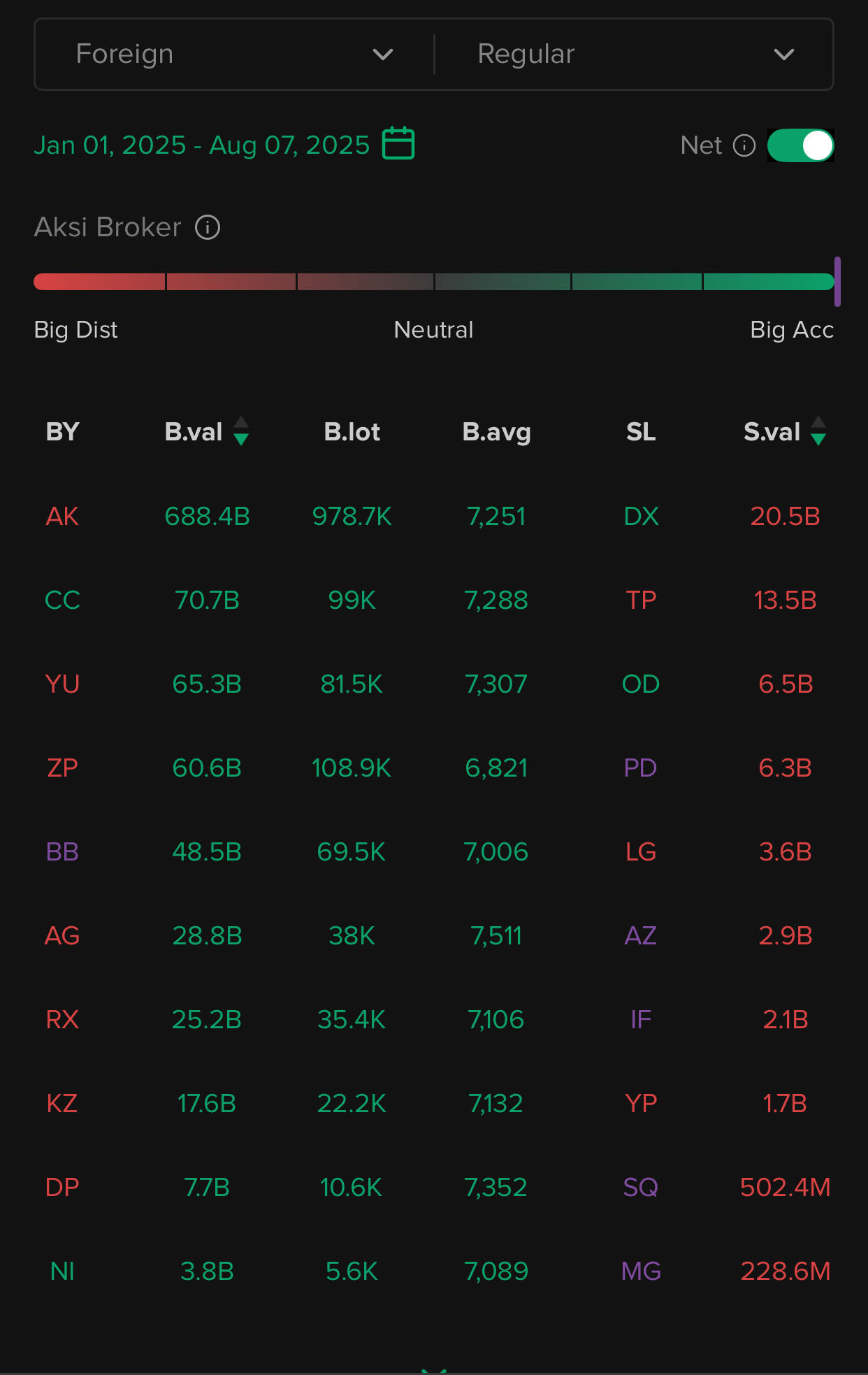Open the Regular market dropdown
The width and height of the screenshot is (868, 1375).
pyautogui.click(x=635, y=54)
